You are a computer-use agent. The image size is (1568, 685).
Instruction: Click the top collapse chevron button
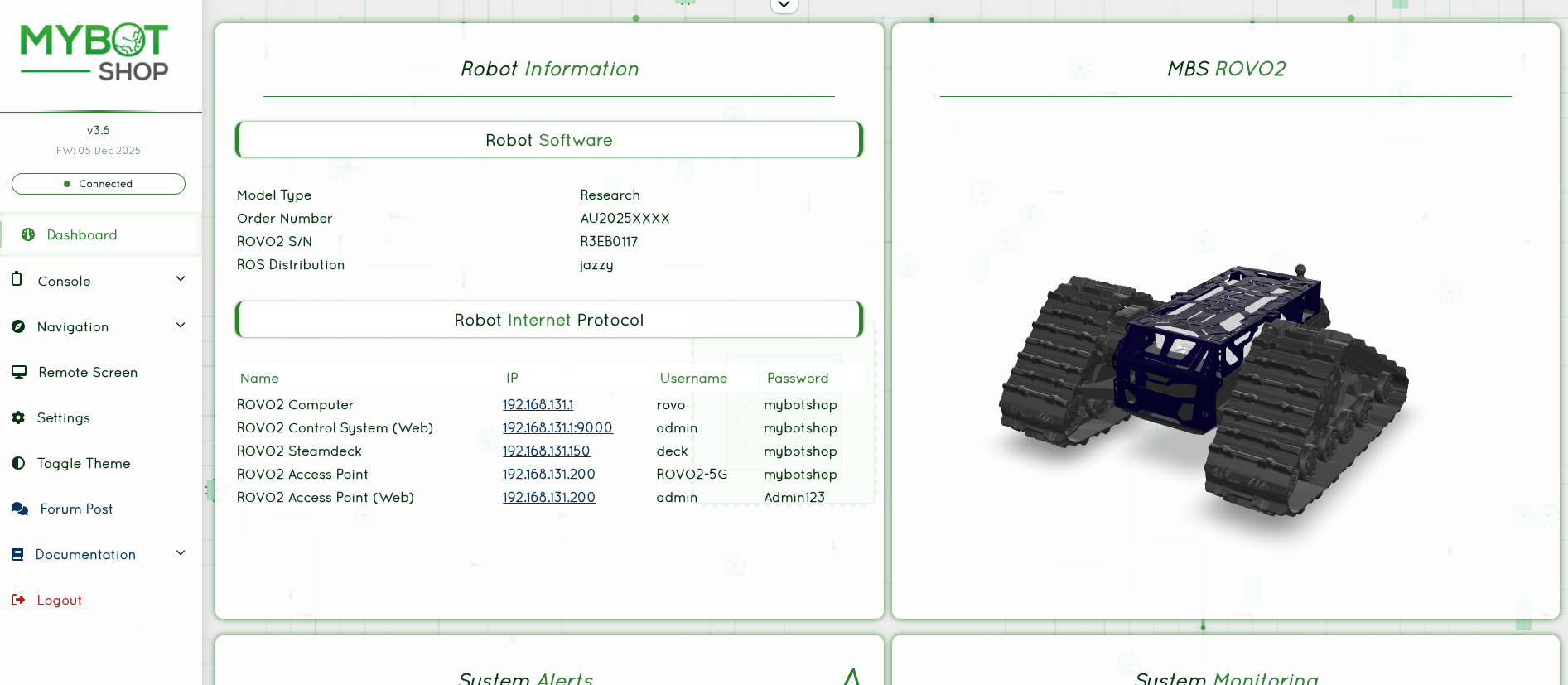coord(784,5)
